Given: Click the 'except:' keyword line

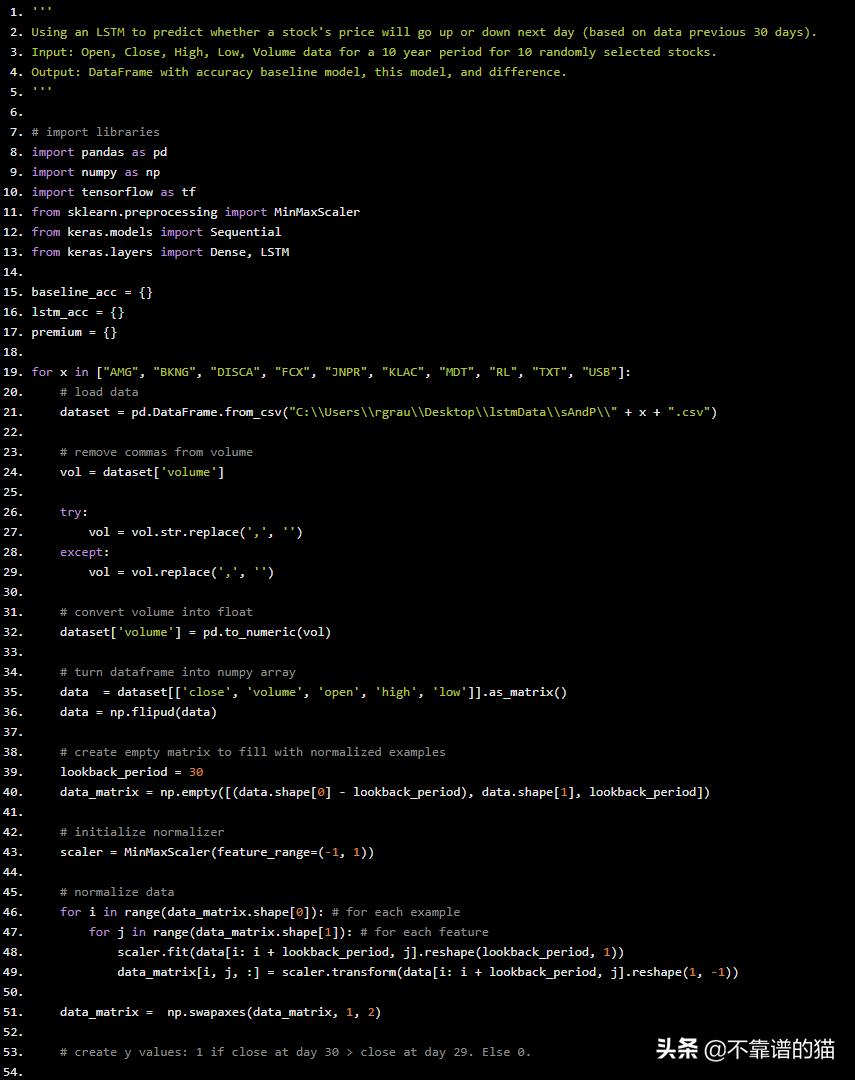Looking at the screenshot, I should click(x=85, y=552).
